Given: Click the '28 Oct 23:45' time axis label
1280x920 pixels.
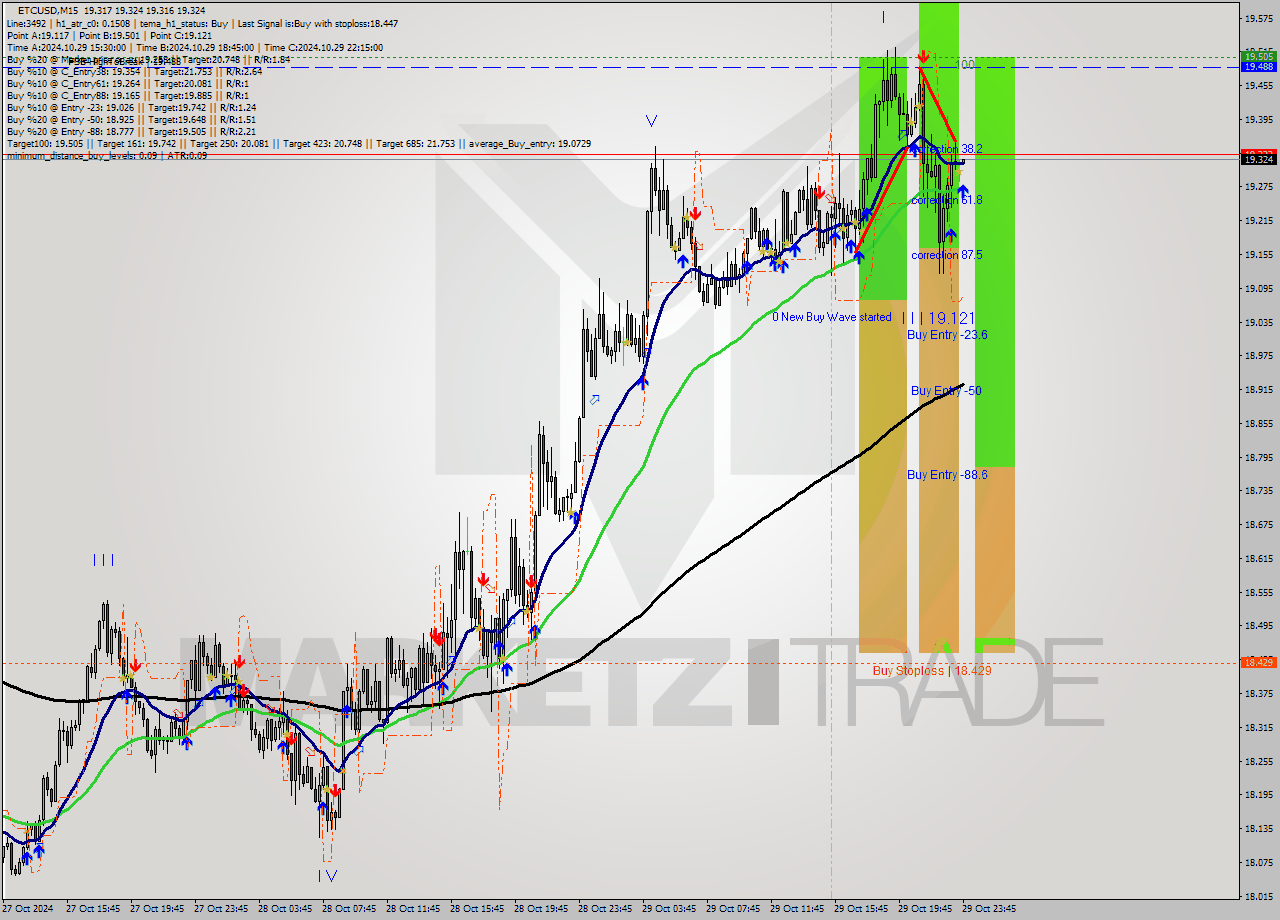Looking at the screenshot, I should click(x=605, y=909).
